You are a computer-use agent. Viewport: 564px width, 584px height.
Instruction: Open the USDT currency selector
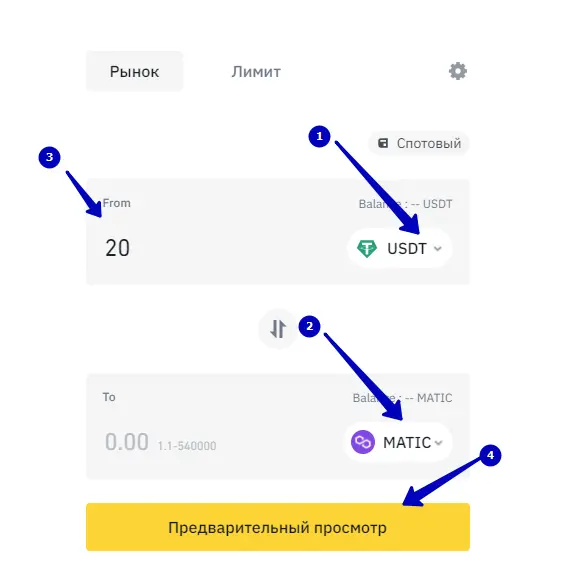click(x=400, y=248)
